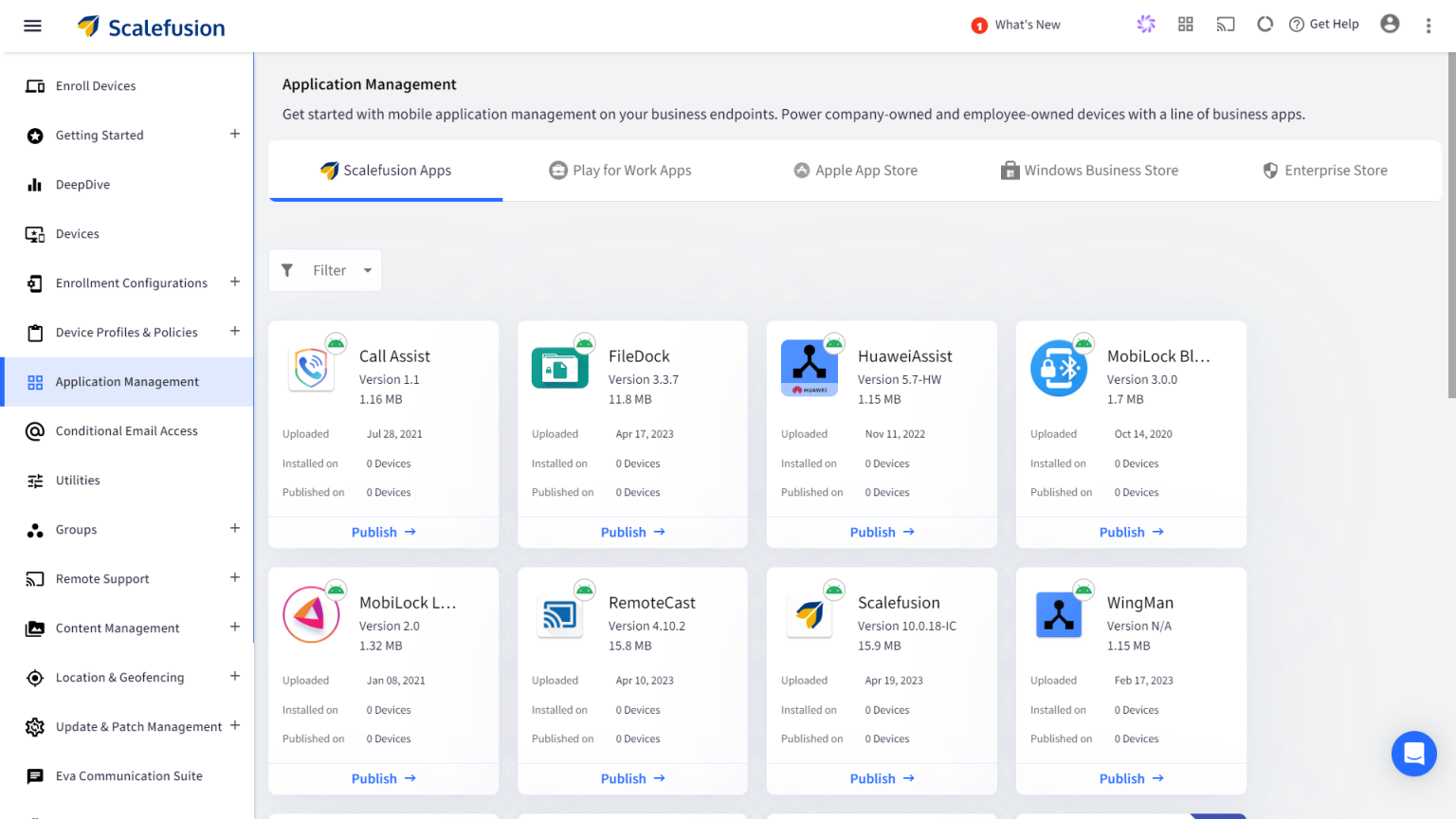Open the hamburger navigation menu
The width and height of the screenshot is (1456, 819).
[32, 26]
